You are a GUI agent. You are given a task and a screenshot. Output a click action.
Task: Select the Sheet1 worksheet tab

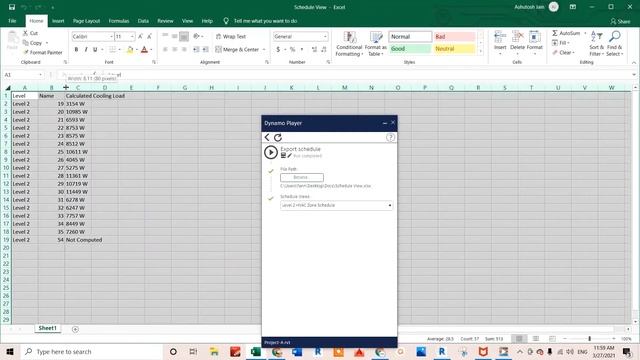[x=47, y=328]
